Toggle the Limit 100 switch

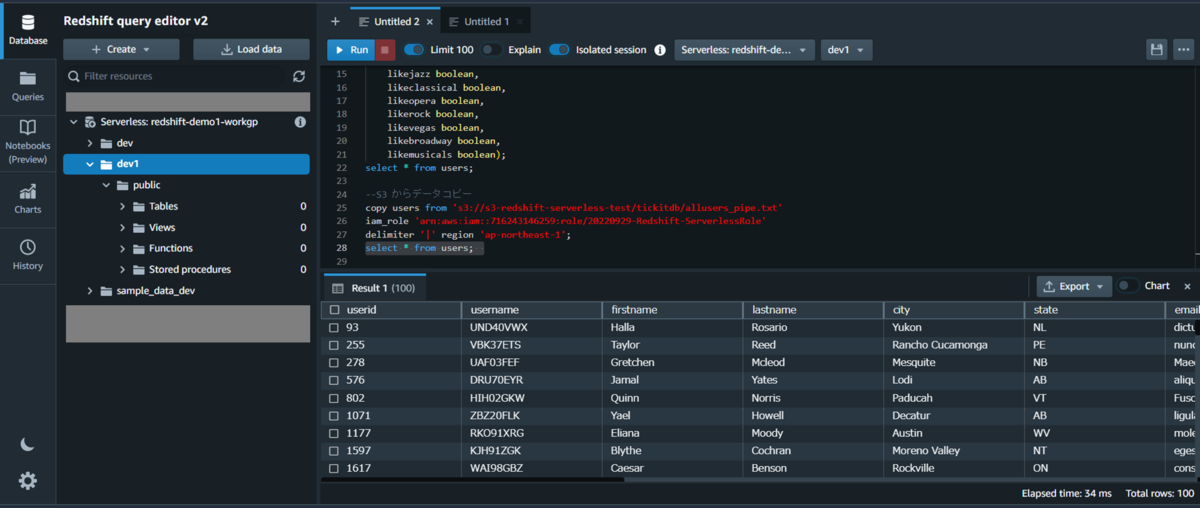[414, 50]
